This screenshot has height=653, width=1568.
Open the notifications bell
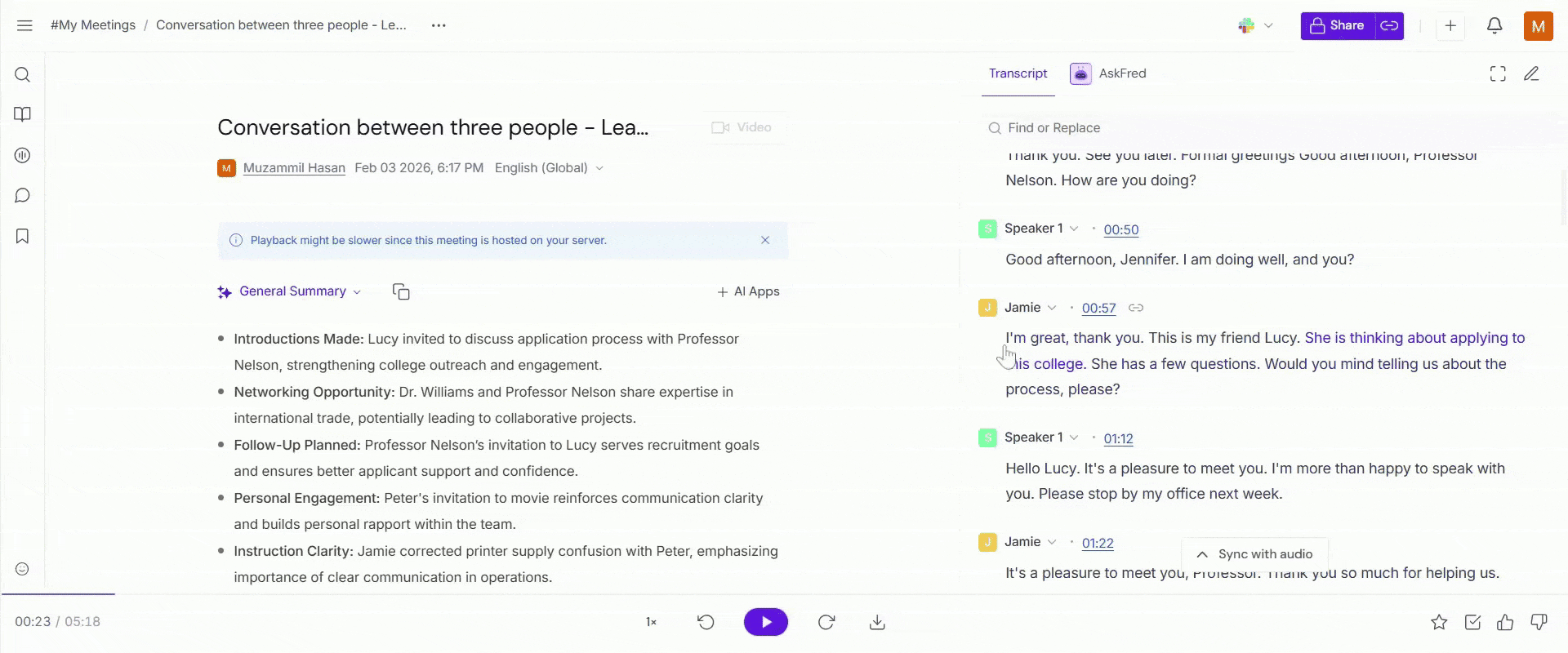(1494, 26)
